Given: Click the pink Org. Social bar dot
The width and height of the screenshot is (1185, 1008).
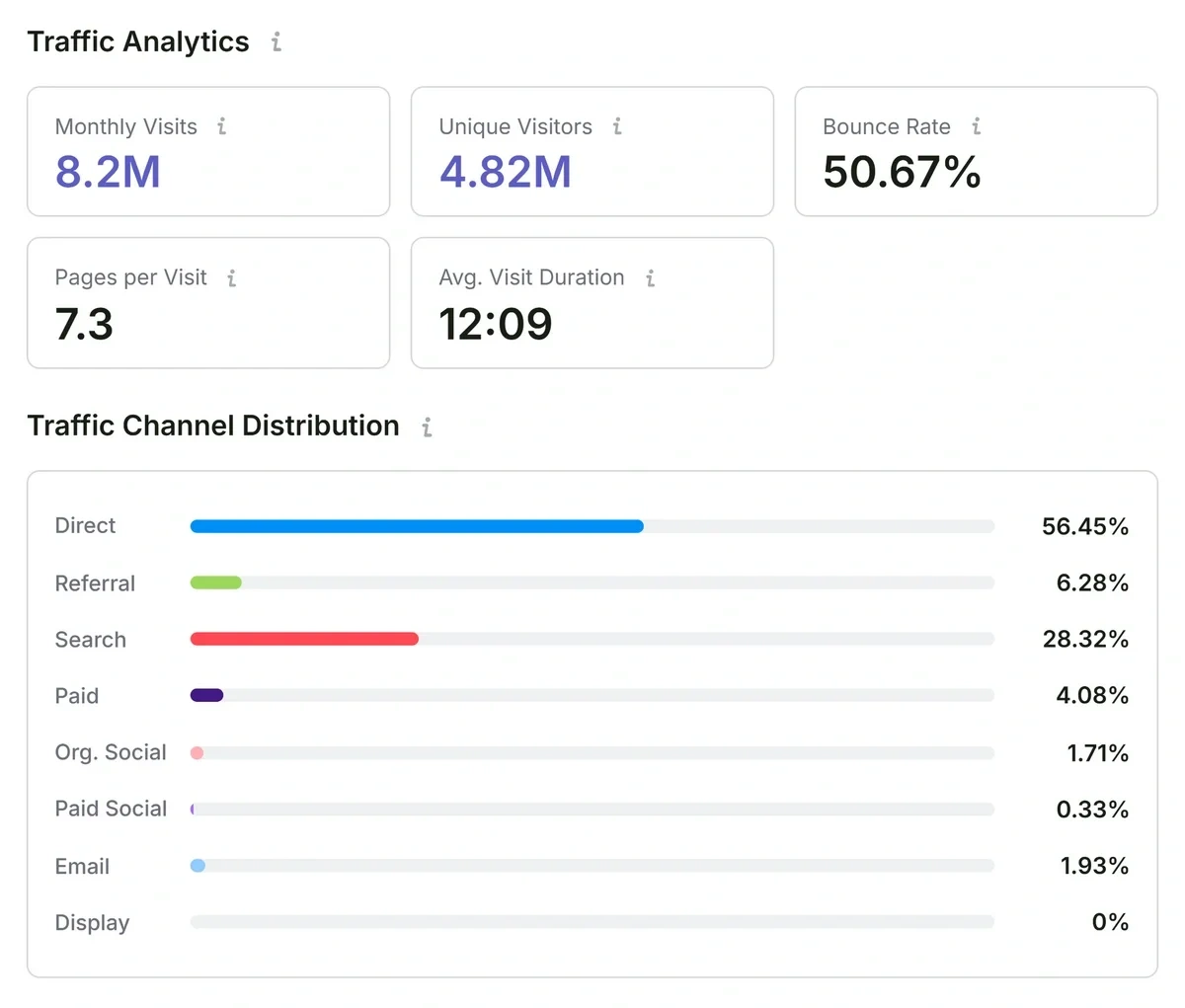Looking at the screenshot, I should [197, 752].
